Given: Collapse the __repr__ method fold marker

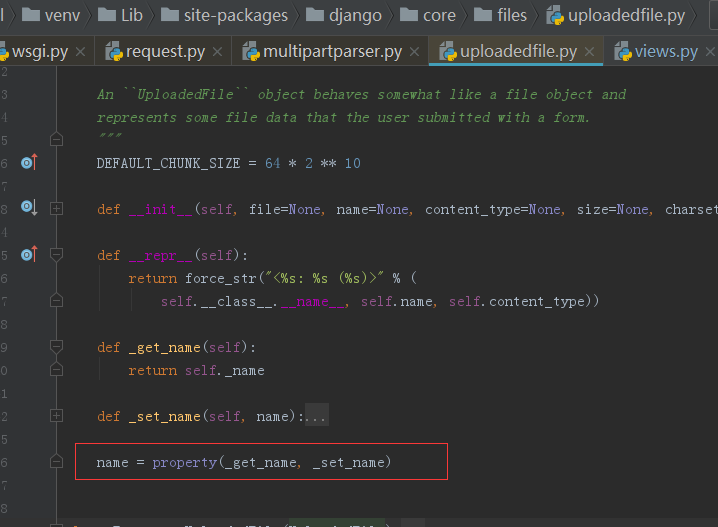Looking at the screenshot, I should pyautogui.click(x=56, y=255).
